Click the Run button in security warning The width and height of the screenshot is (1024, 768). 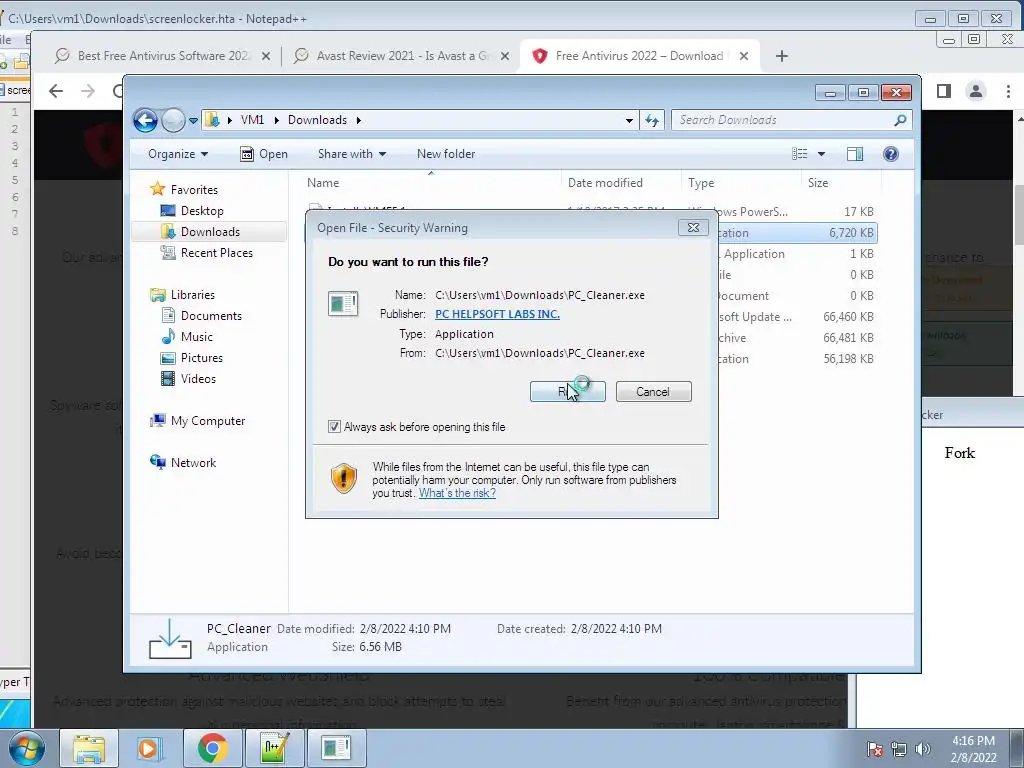coord(568,392)
